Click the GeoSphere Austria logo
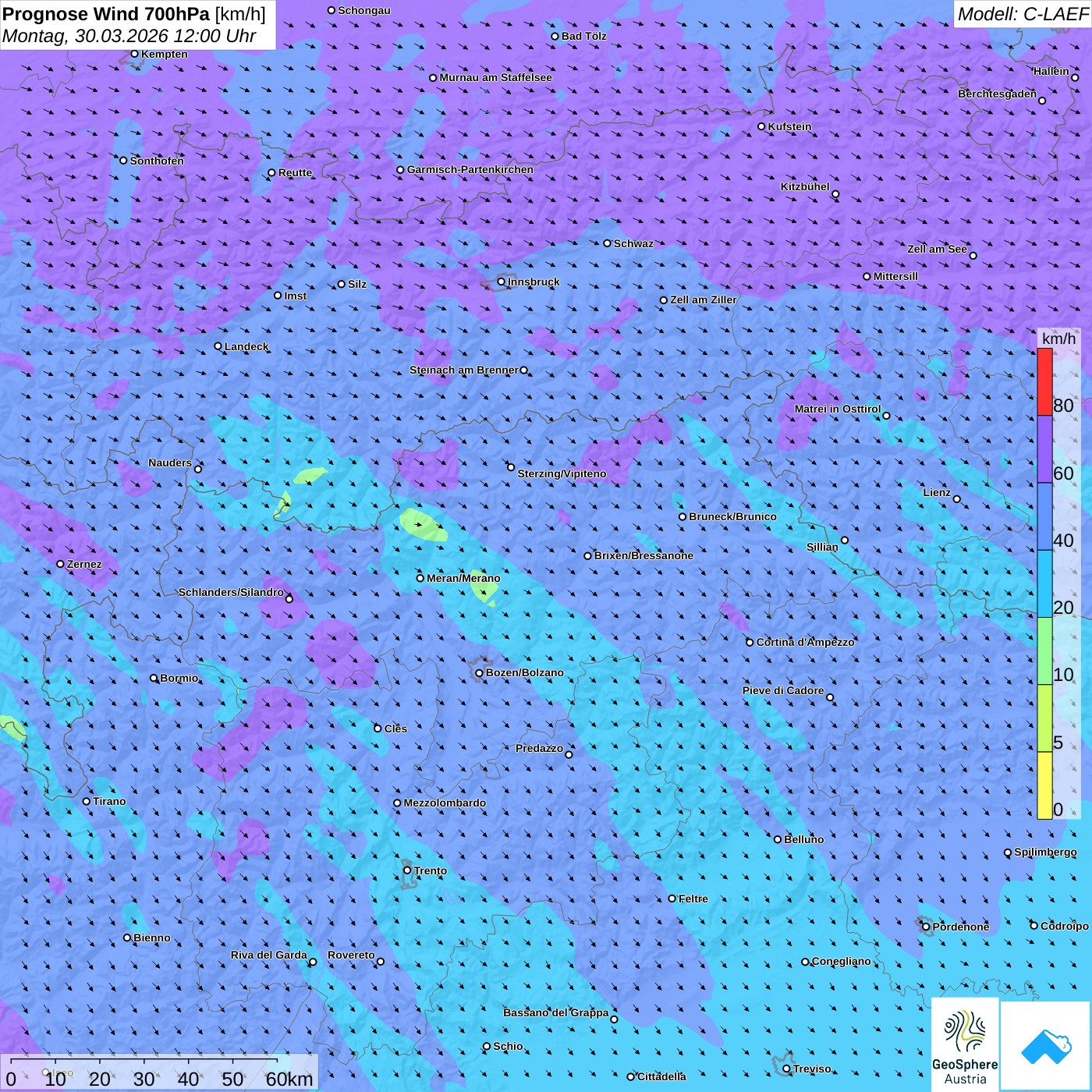The image size is (1092, 1092). [x=965, y=1044]
